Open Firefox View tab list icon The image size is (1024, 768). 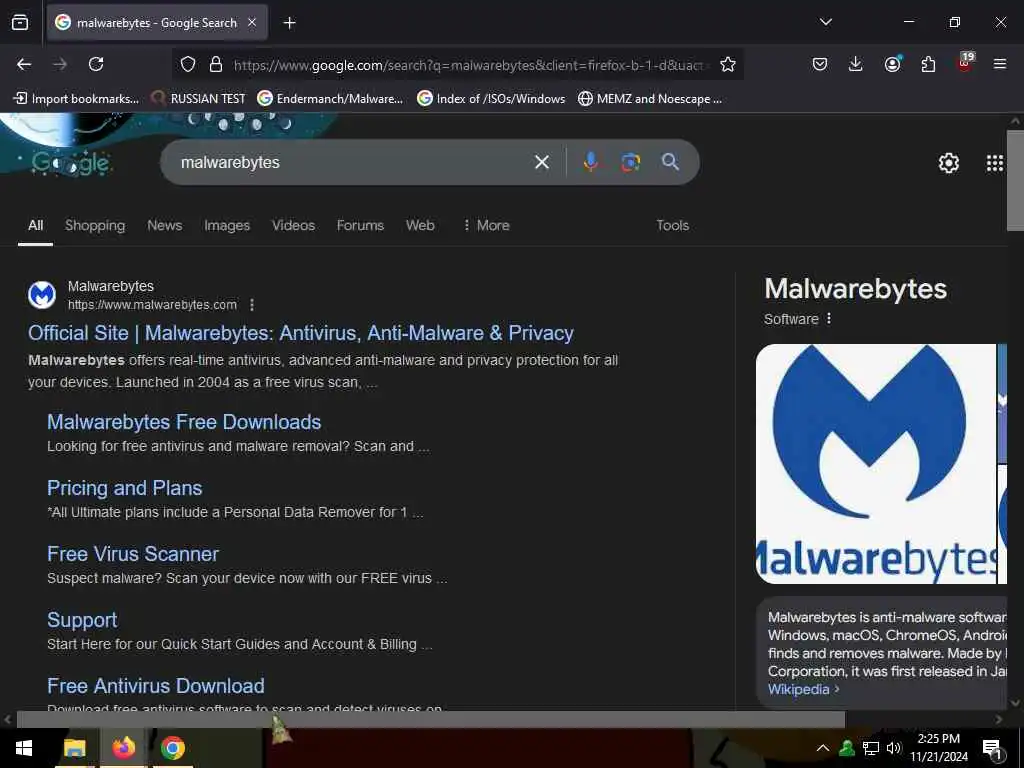coord(20,22)
